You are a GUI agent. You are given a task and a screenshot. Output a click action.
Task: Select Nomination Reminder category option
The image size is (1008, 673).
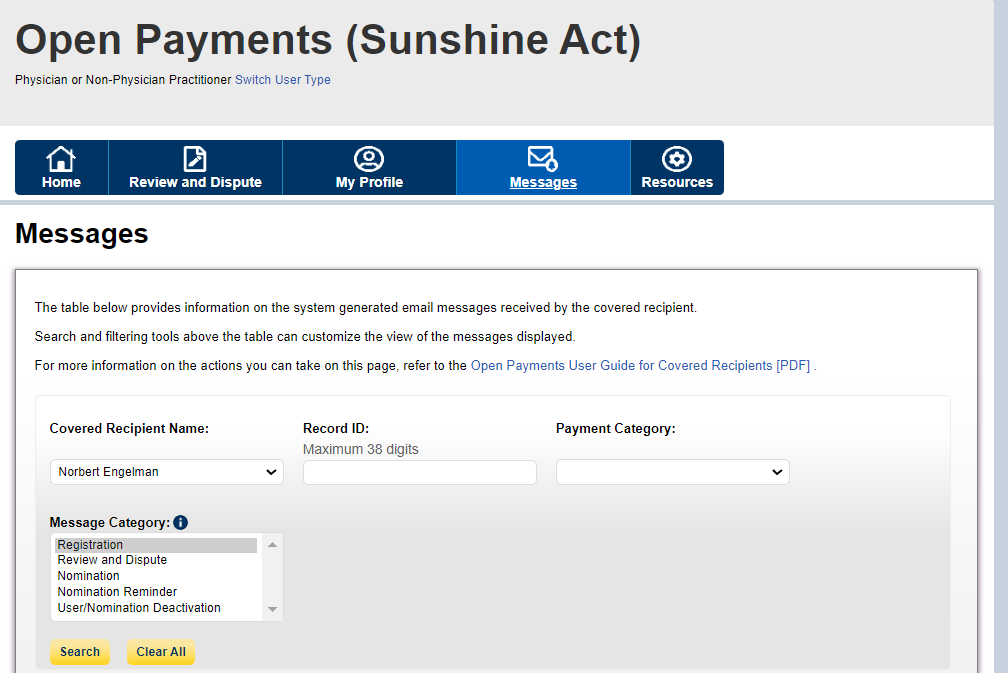click(117, 592)
